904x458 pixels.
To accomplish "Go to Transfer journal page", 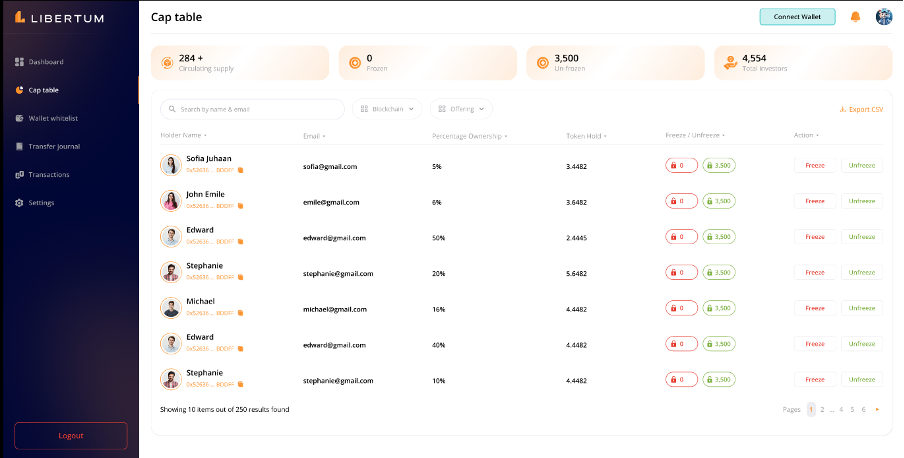I will 54,146.
